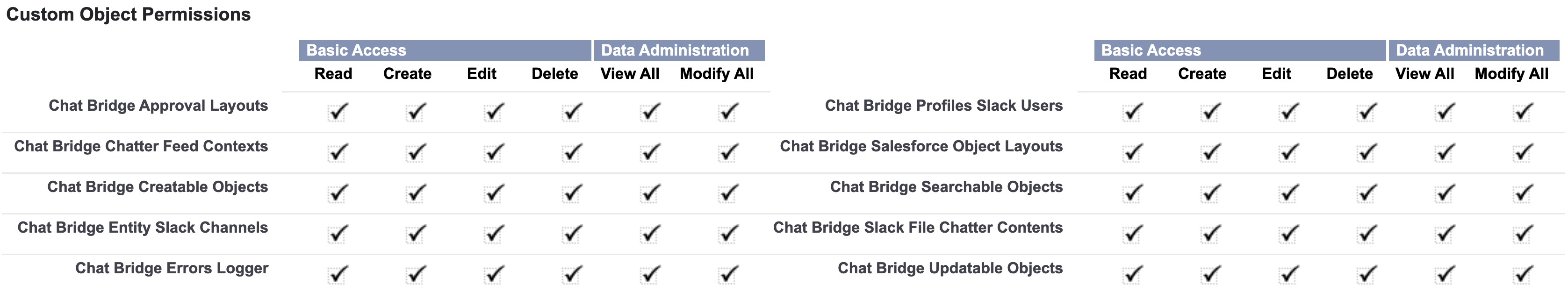Toggle Edit checkbox for Chat Bridge Creatable Objects
Image resolution: width=1568 pixels, height=299 pixels.
(494, 194)
